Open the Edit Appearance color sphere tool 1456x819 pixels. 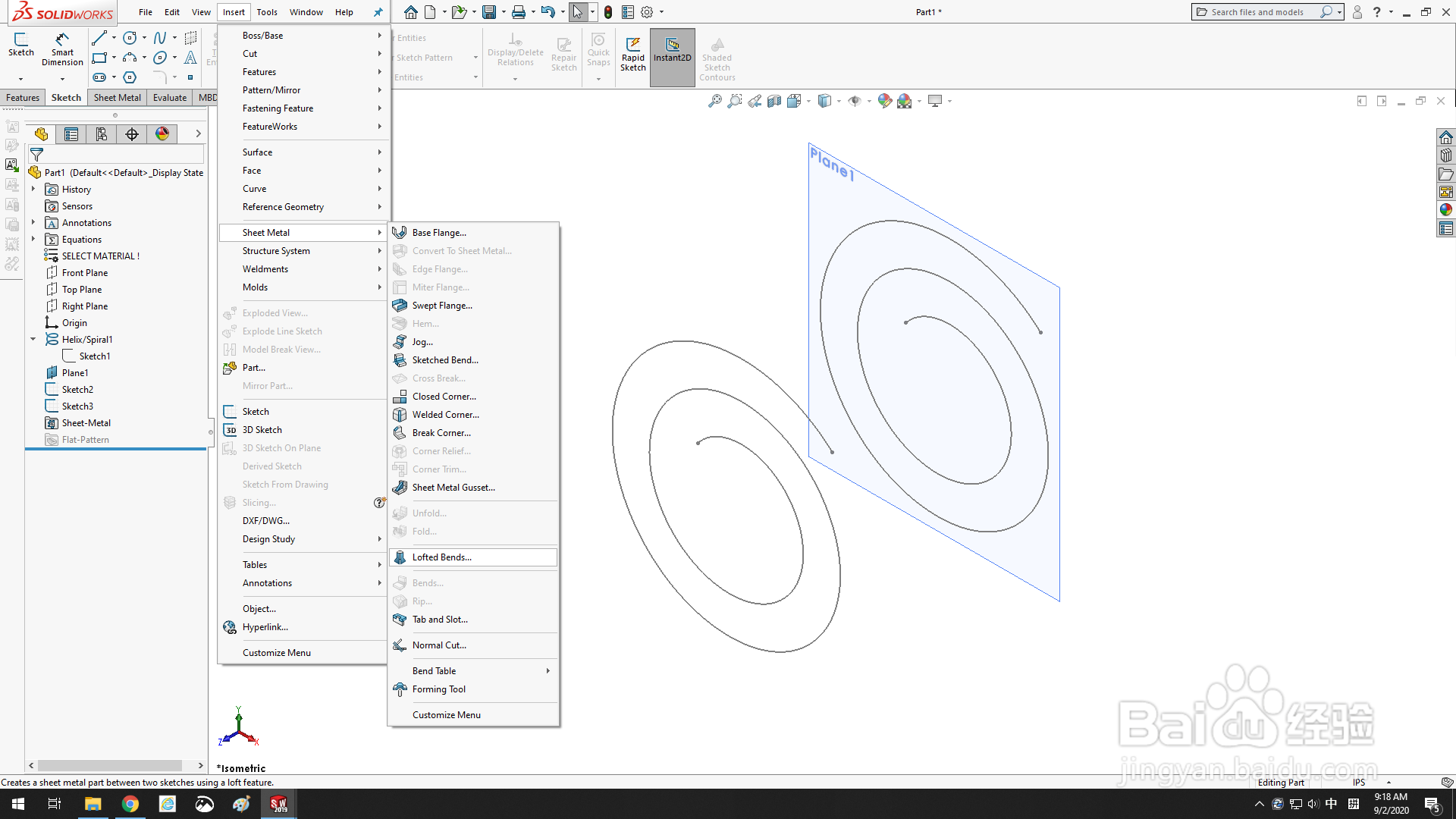(x=884, y=100)
